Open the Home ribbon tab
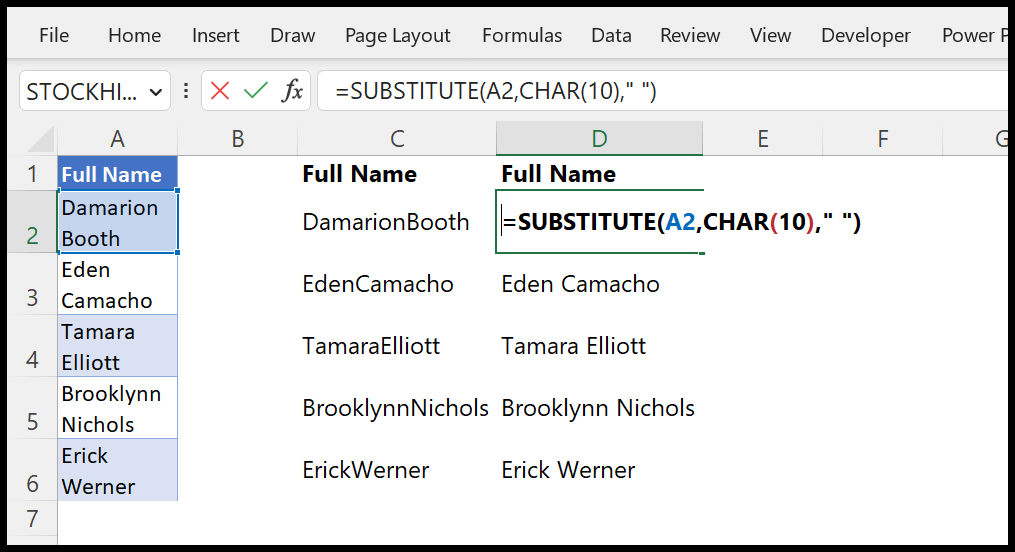Viewport: 1015px width, 552px height. (135, 36)
